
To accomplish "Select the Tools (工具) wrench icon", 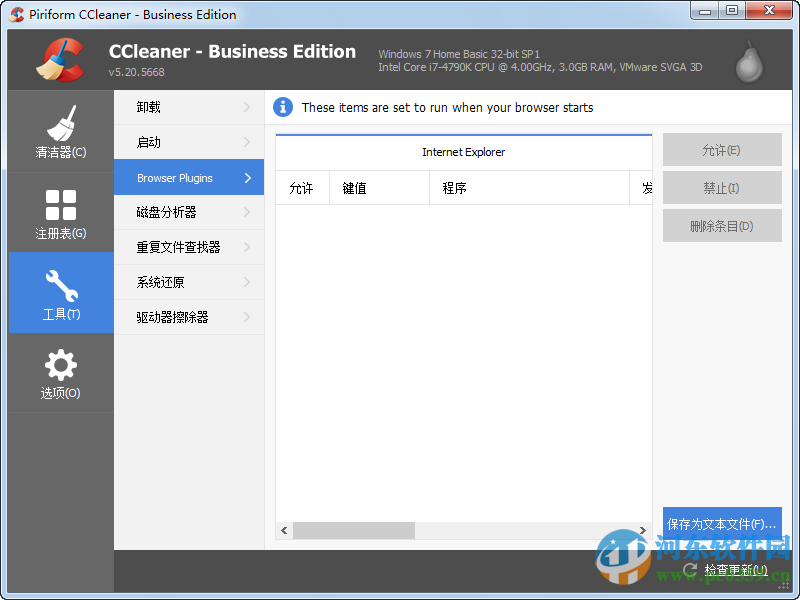I will (61, 286).
